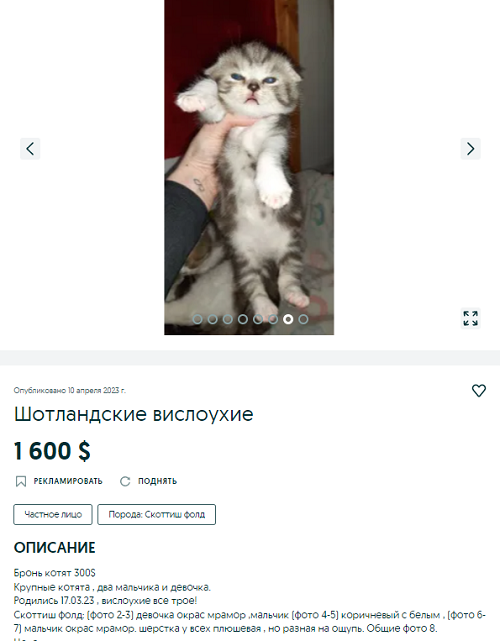This screenshot has height=641, width=500.
Task: Select the sixth photo indicator dot
Action: pos(273,319)
